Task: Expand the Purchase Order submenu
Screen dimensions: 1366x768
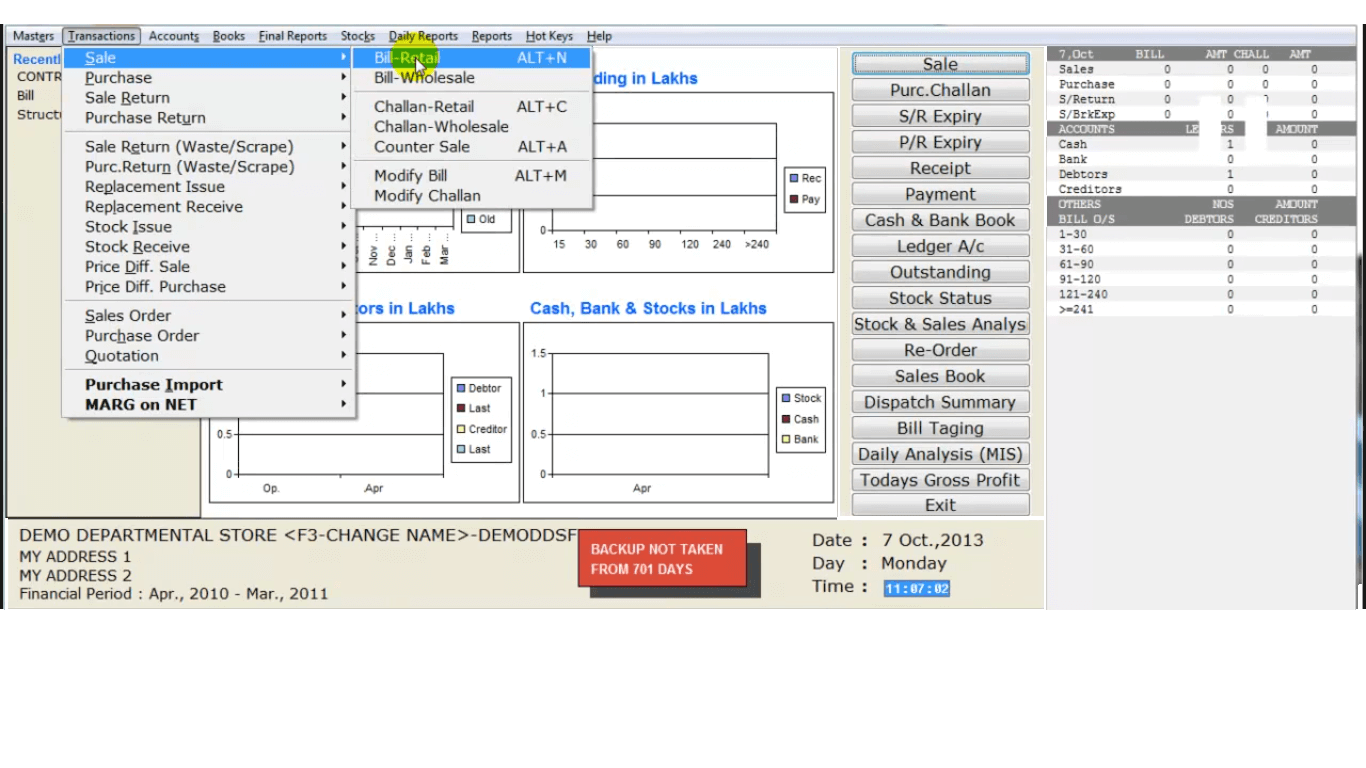Action: click(x=209, y=336)
